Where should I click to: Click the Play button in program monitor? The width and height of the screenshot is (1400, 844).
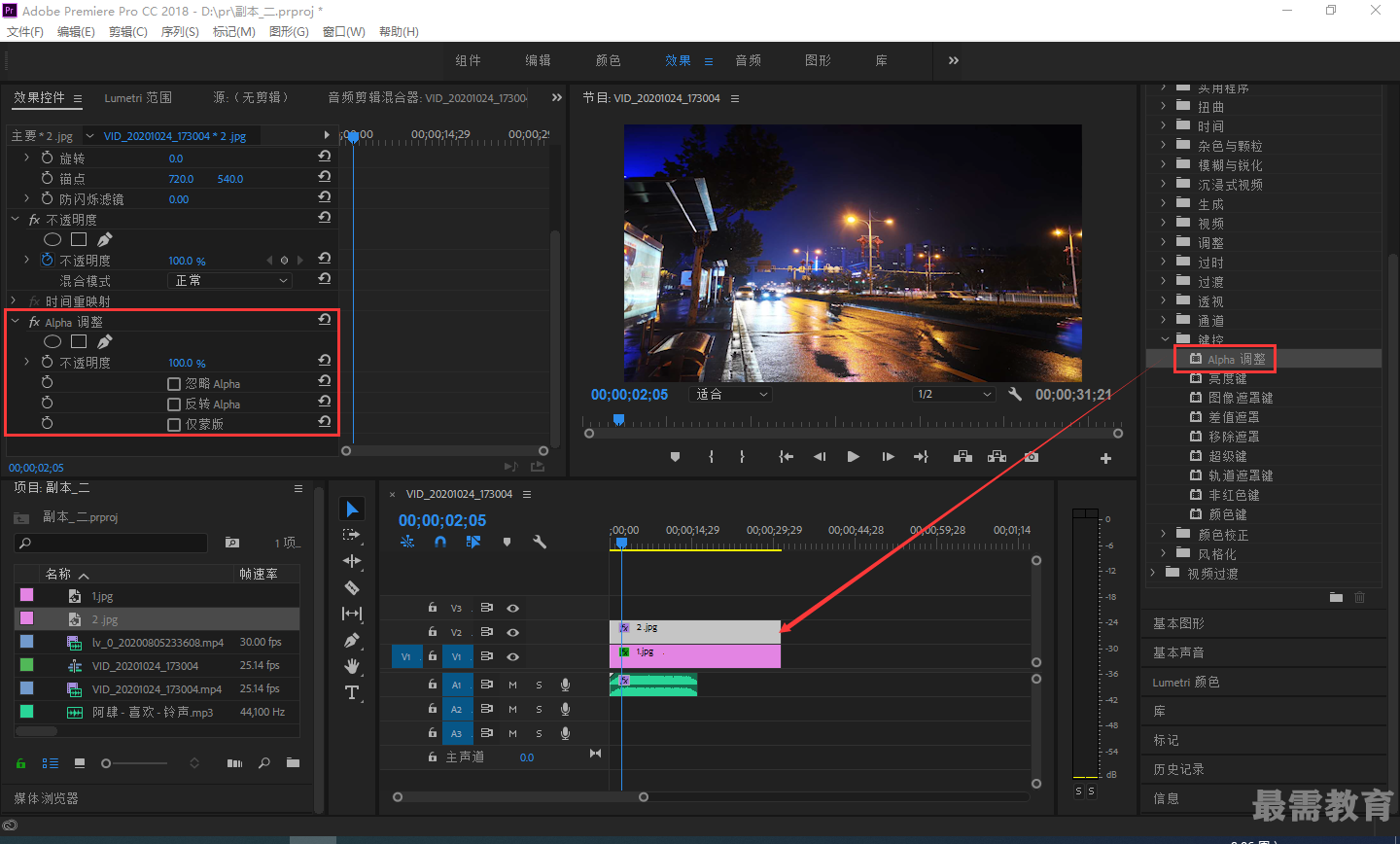pyautogui.click(x=853, y=457)
